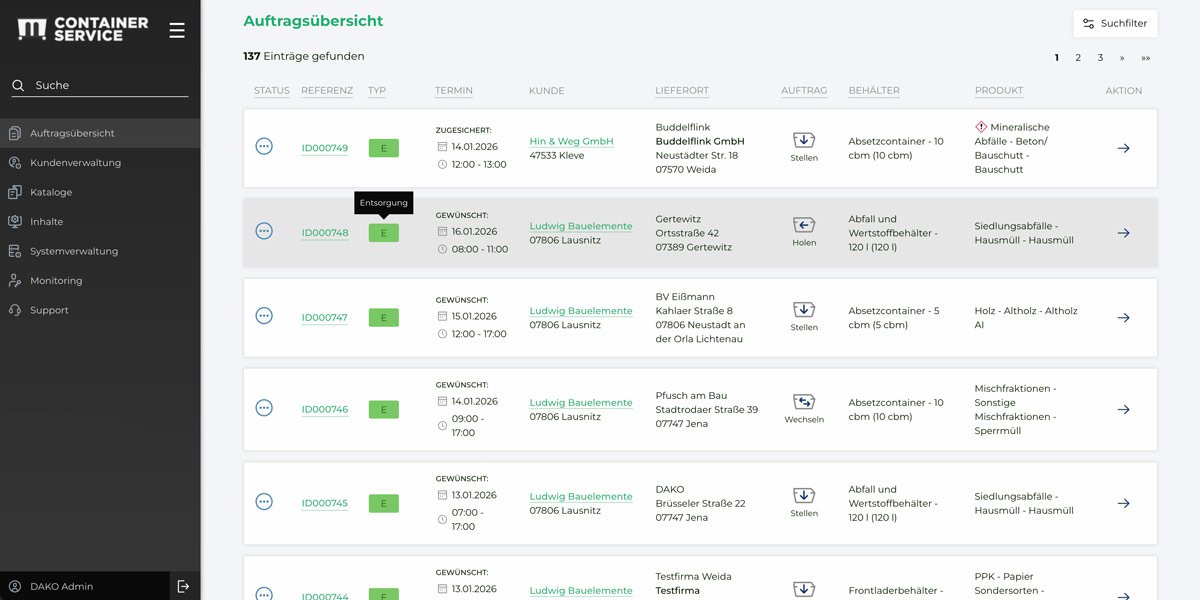Click the arrow action for order ID000746
This screenshot has height=600, width=1200.
pyautogui.click(x=1123, y=410)
